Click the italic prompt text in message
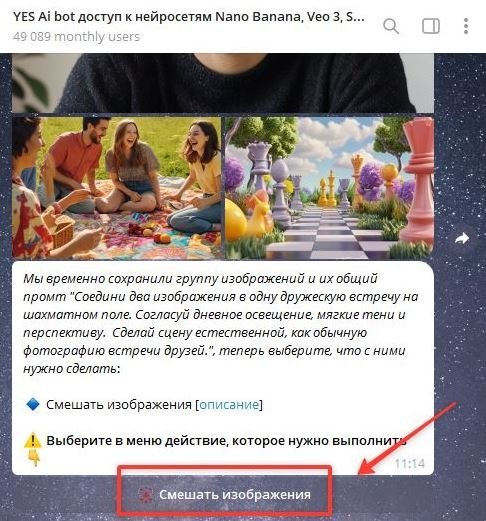 (x=220, y=324)
